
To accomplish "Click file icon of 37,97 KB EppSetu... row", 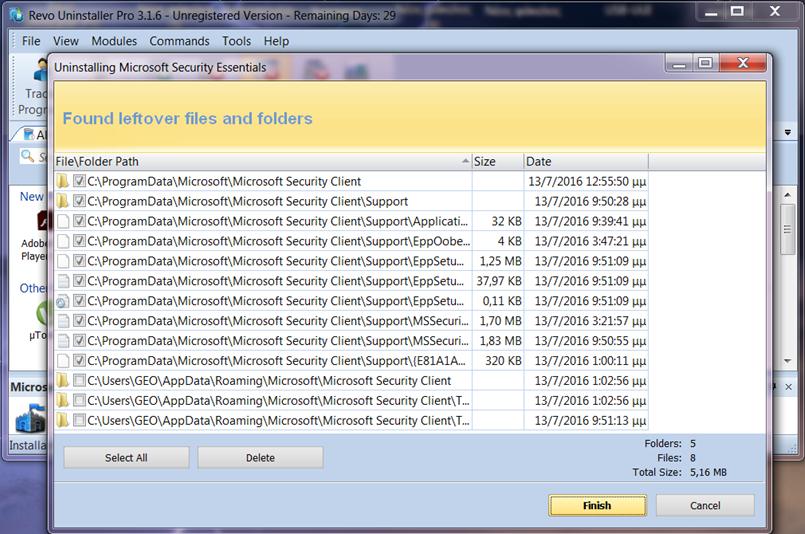I will [63, 281].
